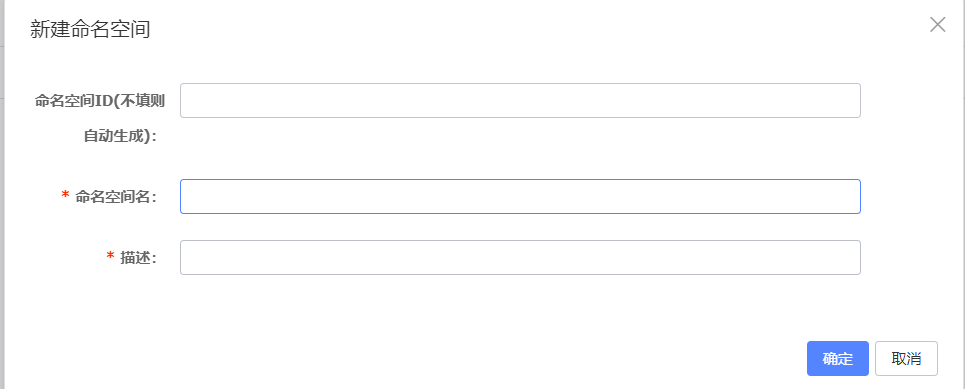Dismiss the dialog using the gray cross icon

point(937,25)
